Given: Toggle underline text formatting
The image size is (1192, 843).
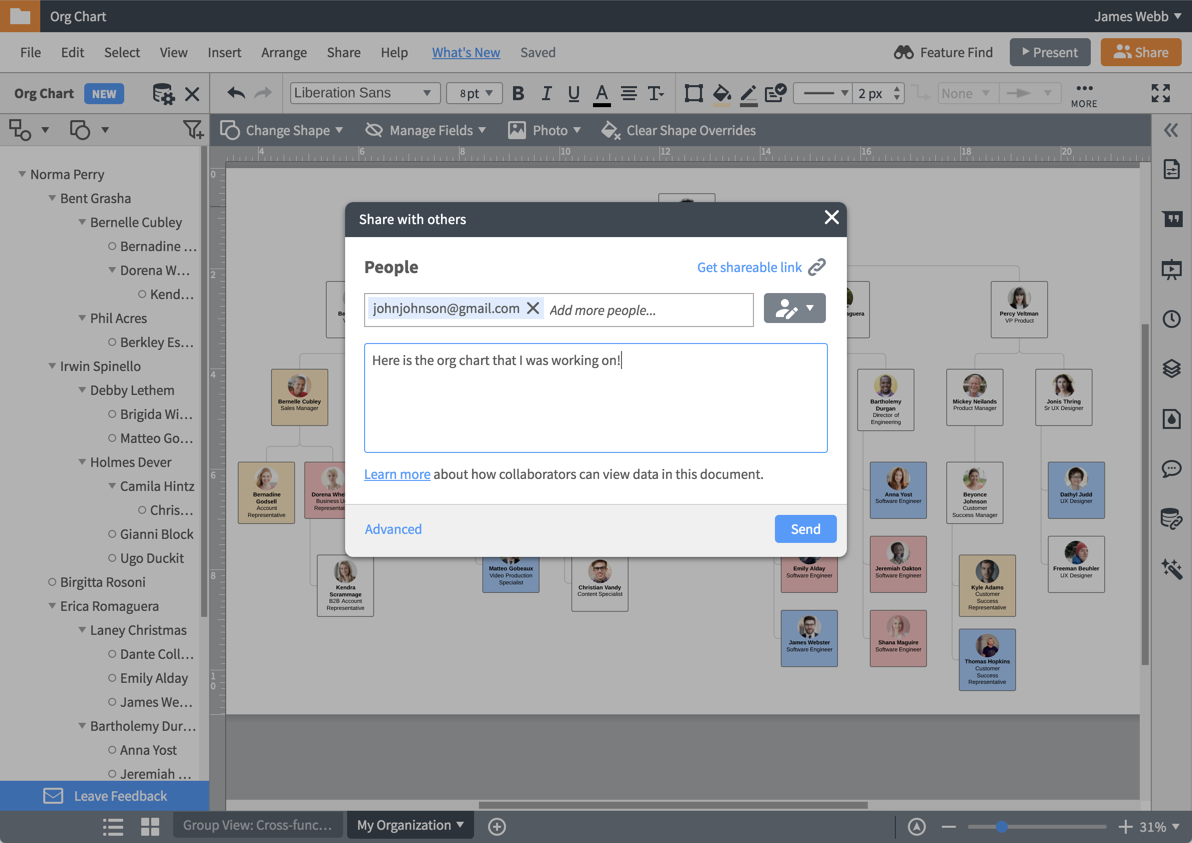Looking at the screenshot, I should click(573, 93).
